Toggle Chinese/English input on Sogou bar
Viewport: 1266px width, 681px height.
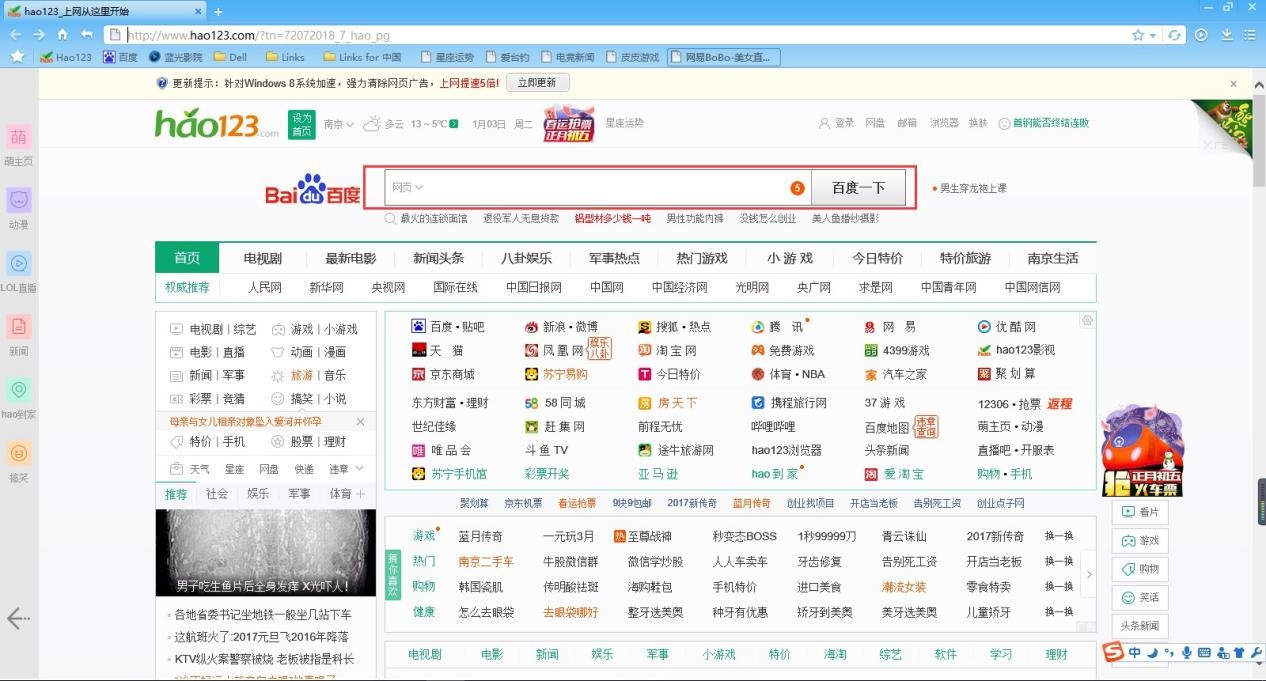(1135, 653)
